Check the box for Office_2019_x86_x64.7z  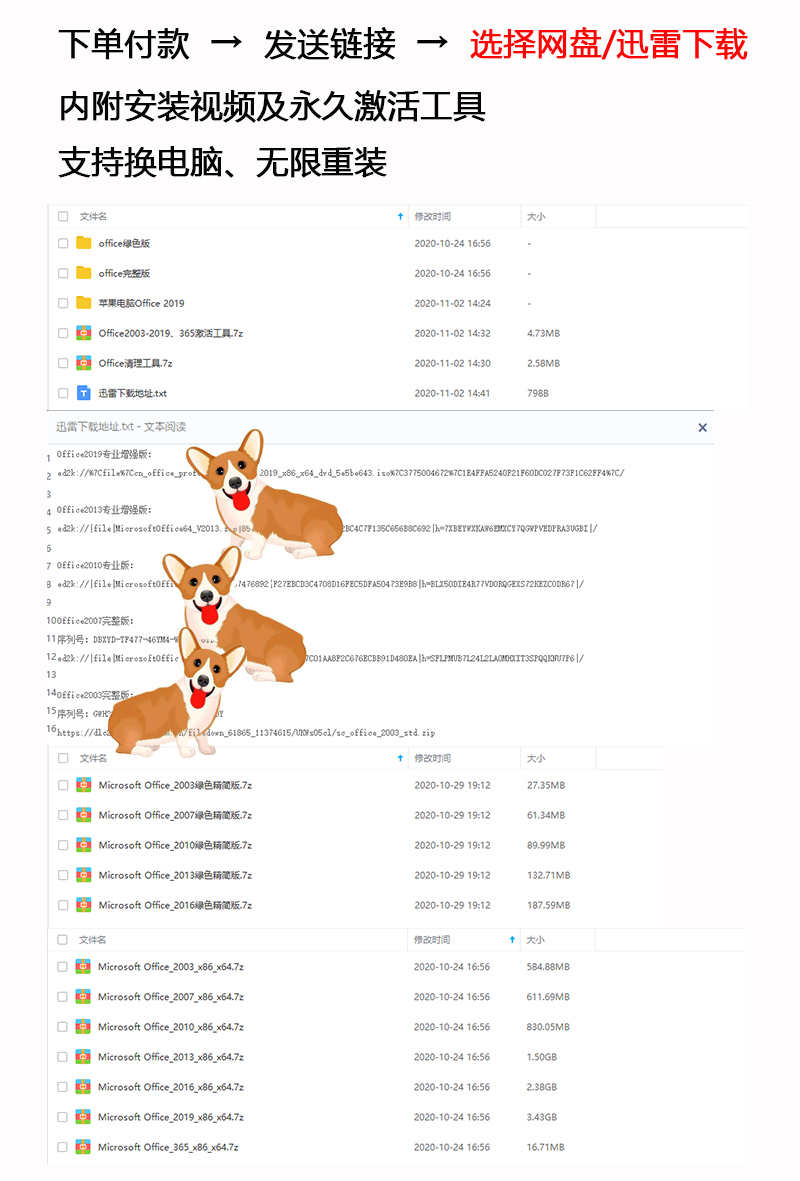coord(63,1117)
